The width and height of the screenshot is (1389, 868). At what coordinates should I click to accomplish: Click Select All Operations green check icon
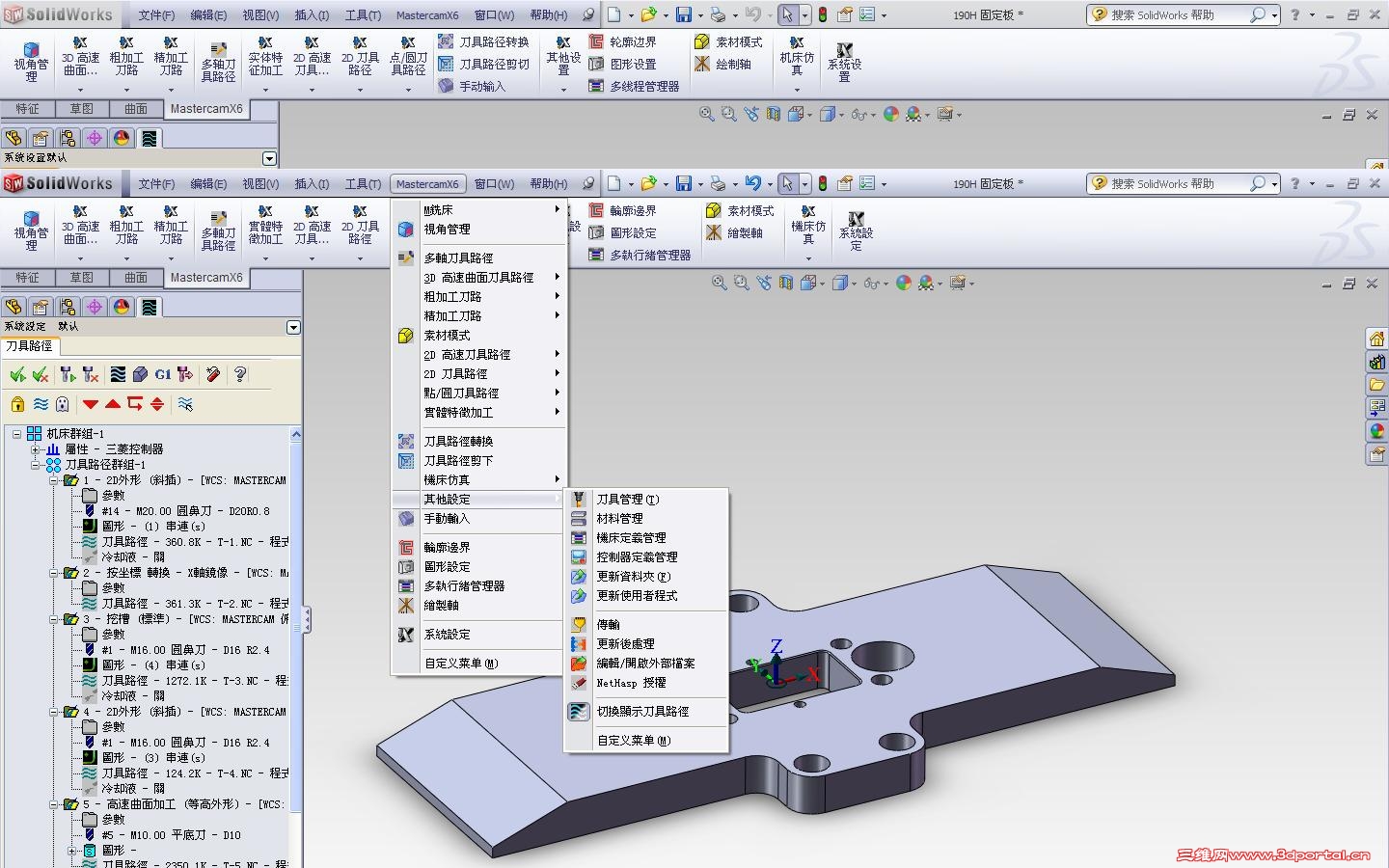17,374
